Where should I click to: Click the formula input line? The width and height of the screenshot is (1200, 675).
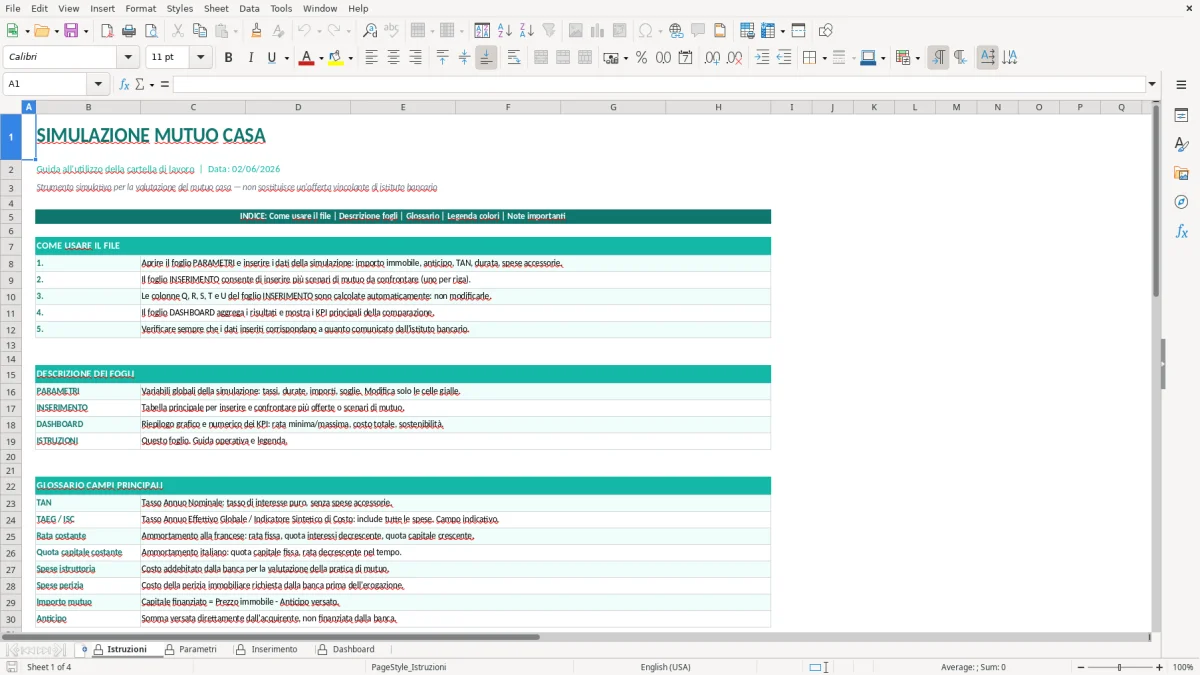pos(659,84)
